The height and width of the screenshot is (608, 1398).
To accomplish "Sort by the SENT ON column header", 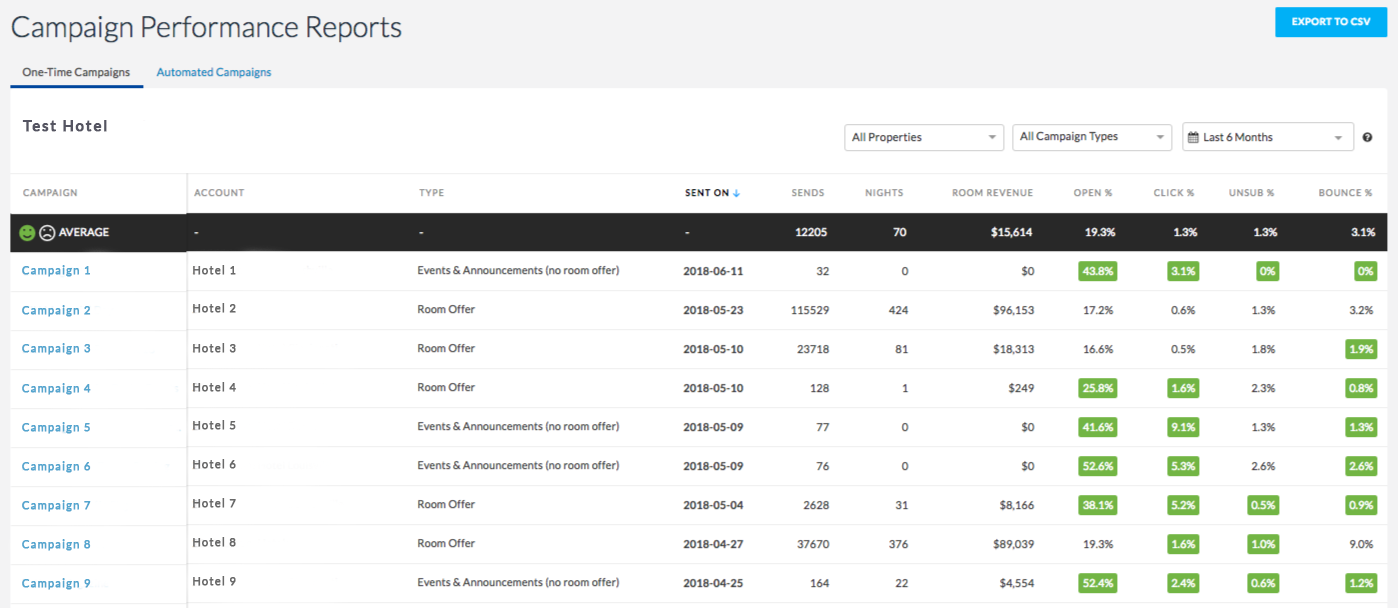I will pyautogui.click(x=712, y=193).
